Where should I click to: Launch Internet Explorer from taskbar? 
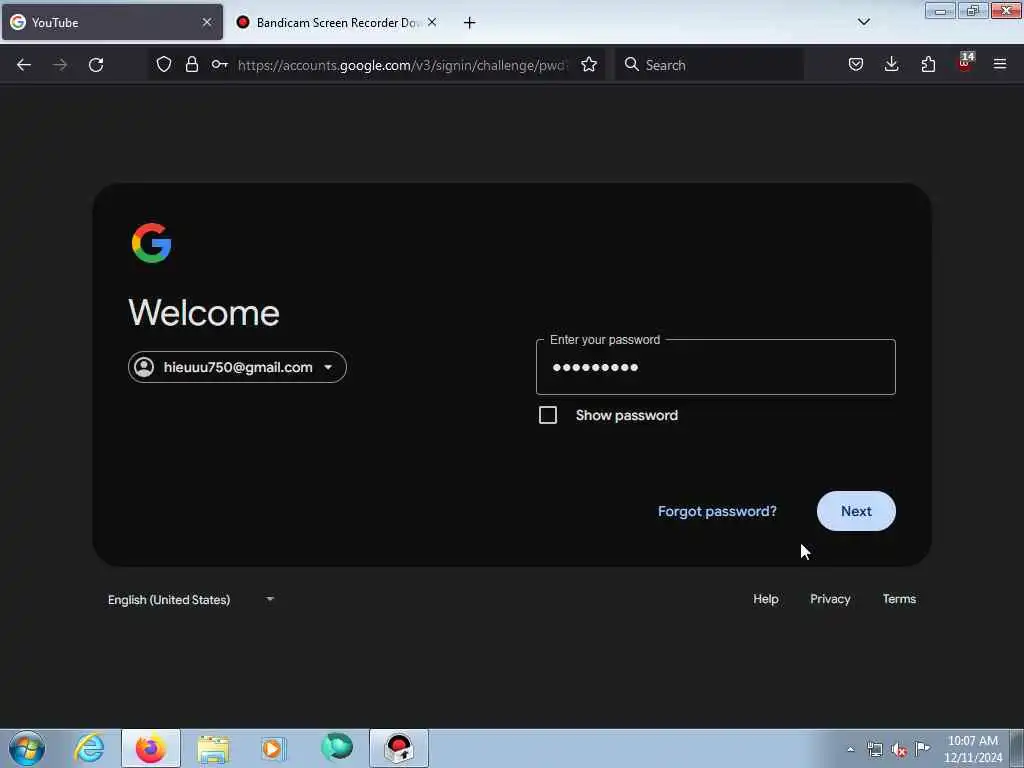pos(89,748)
